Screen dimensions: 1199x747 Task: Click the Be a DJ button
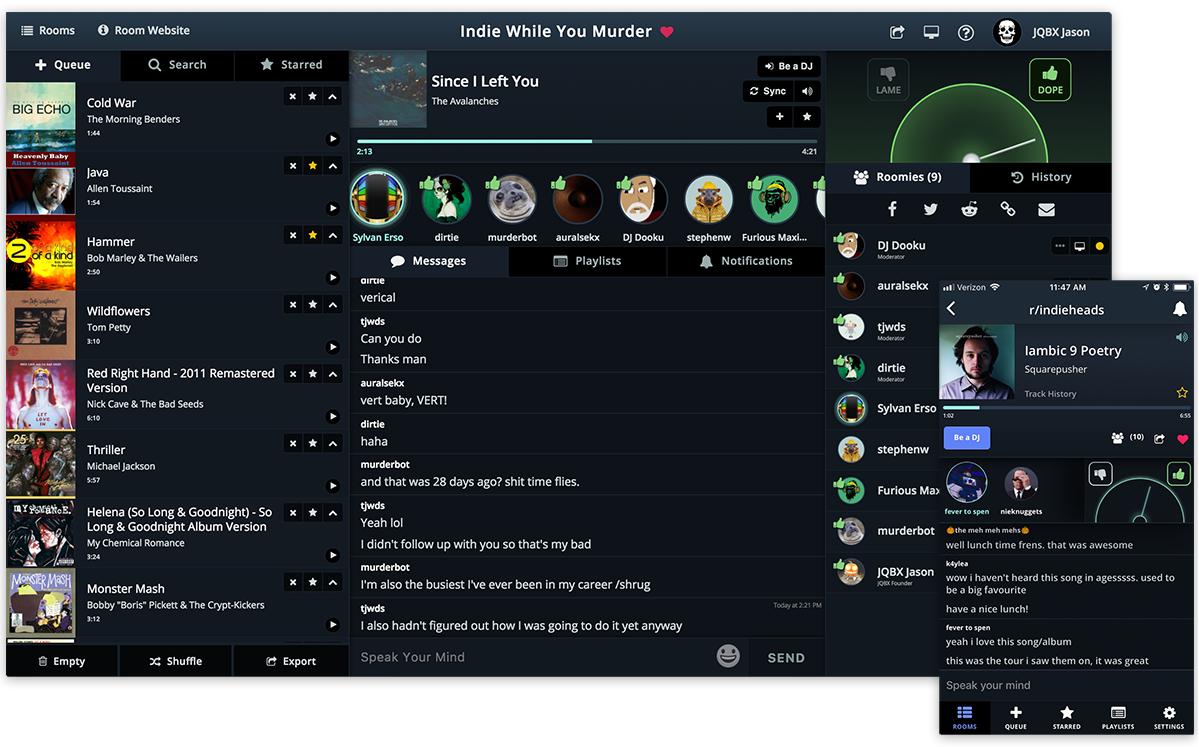point(788,66)
